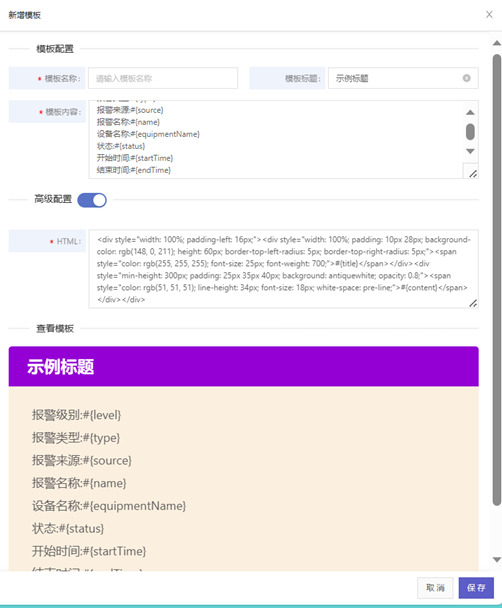Viewport: 502px width, 608px height.
Task: Click the purple 示例标题 preview header
Action: (243, 366)
